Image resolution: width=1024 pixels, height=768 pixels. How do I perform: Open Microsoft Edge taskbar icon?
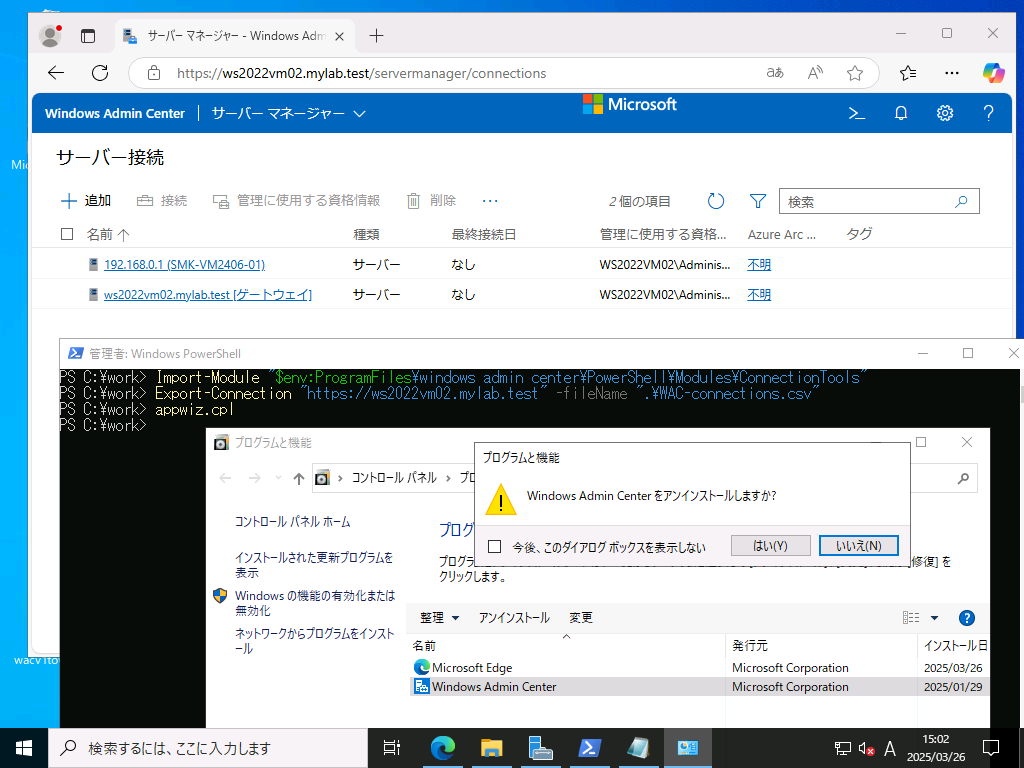442,748
